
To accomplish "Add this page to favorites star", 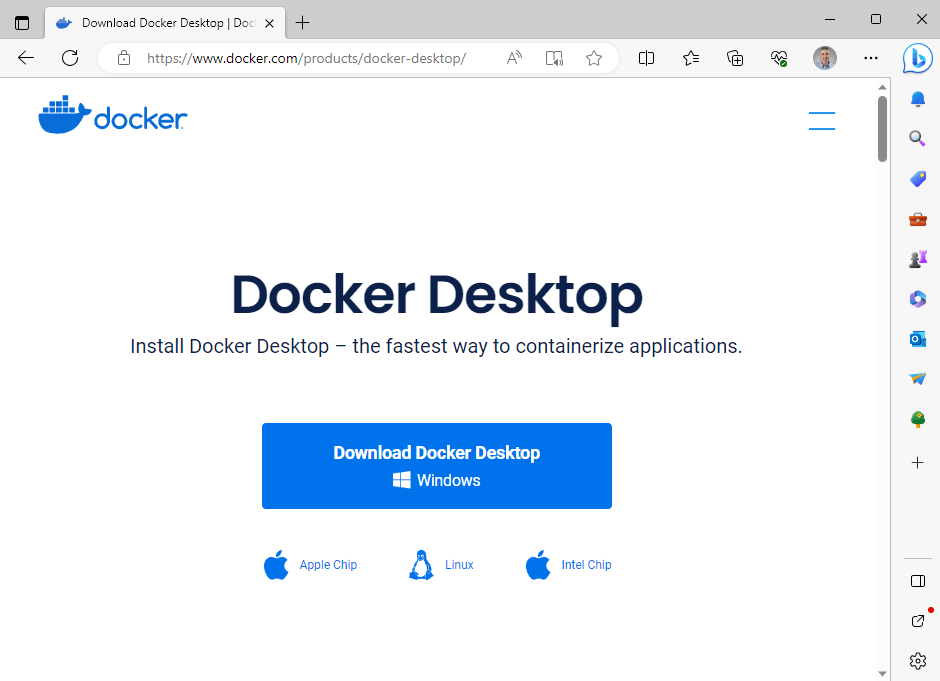I will (593, 58).
